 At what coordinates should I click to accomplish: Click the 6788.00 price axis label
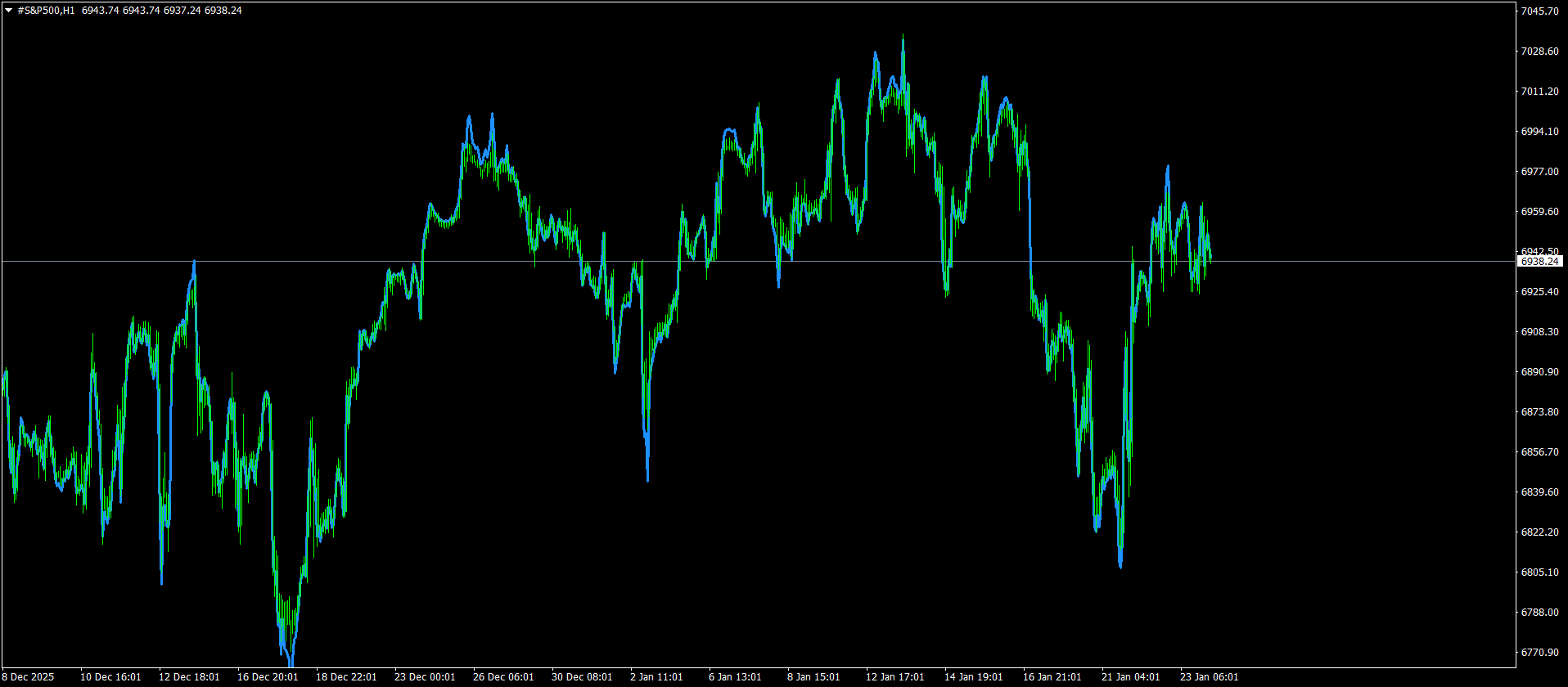coord(1539,613)
